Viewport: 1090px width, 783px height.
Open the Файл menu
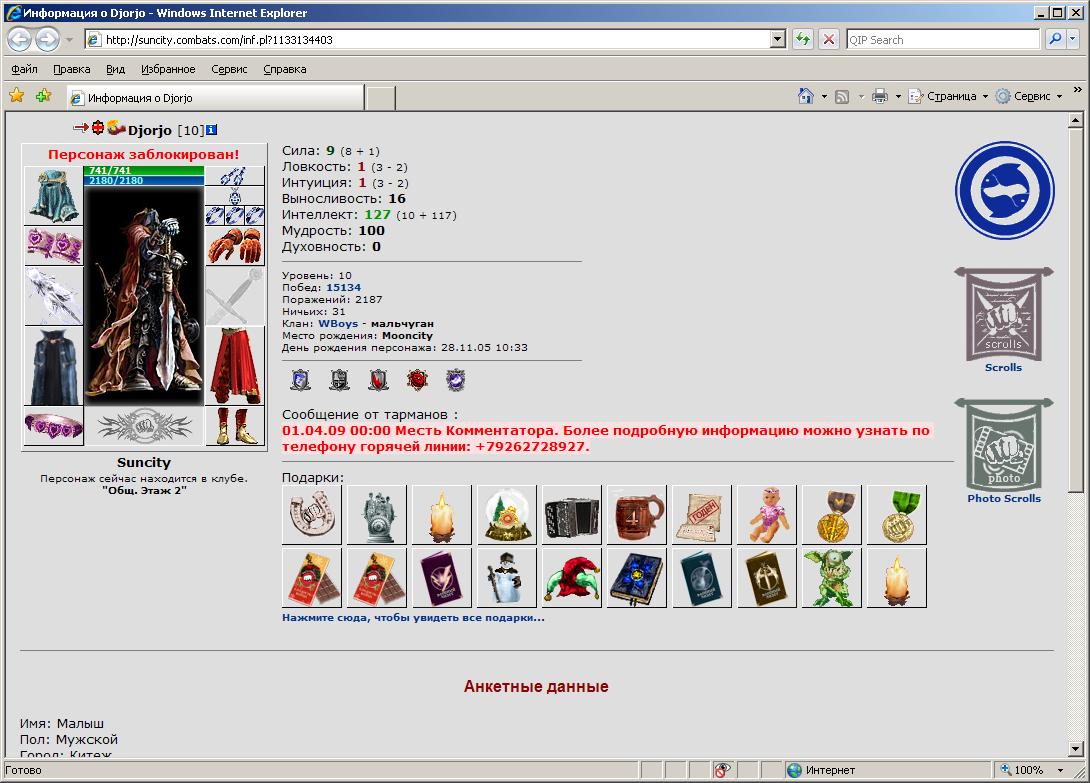point(24,69)
